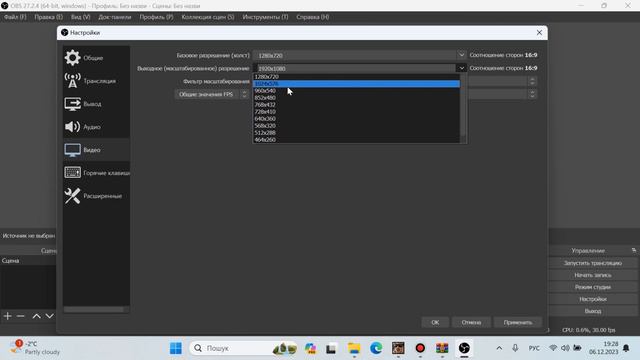Choose 464x260 in the resolution list

tap(356, 140)
